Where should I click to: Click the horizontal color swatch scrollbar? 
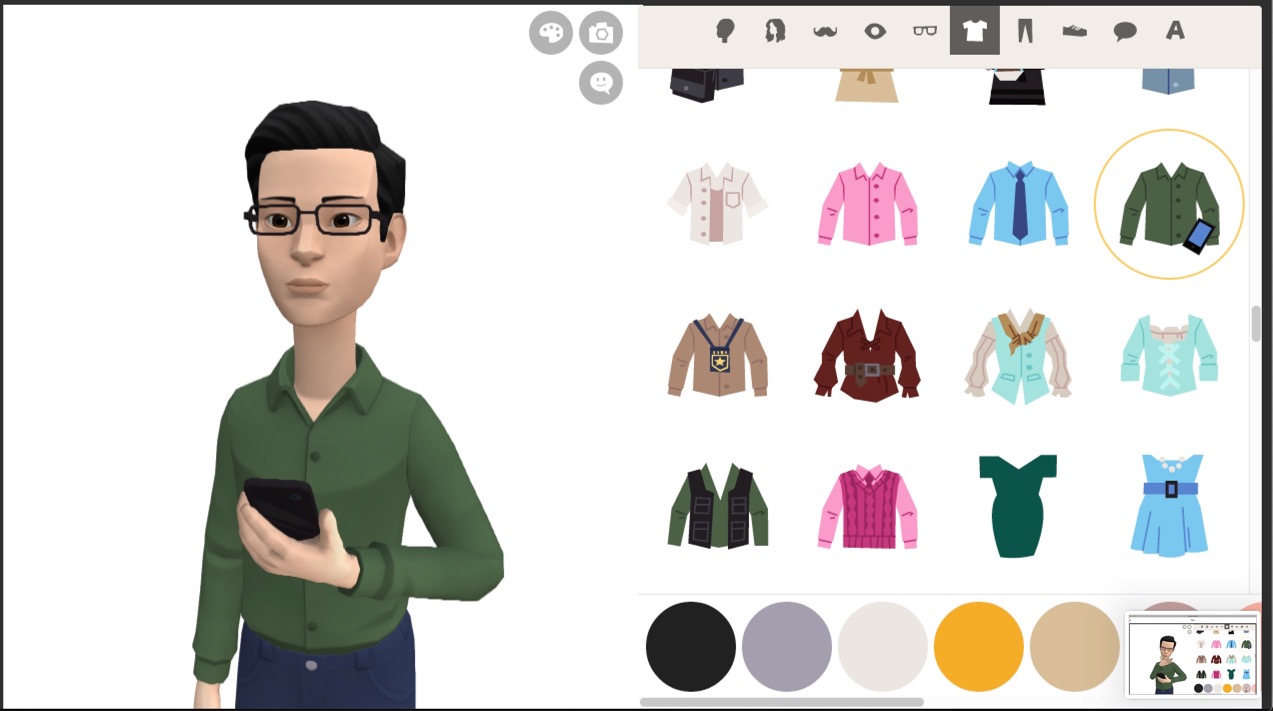(x=781, y=702)
